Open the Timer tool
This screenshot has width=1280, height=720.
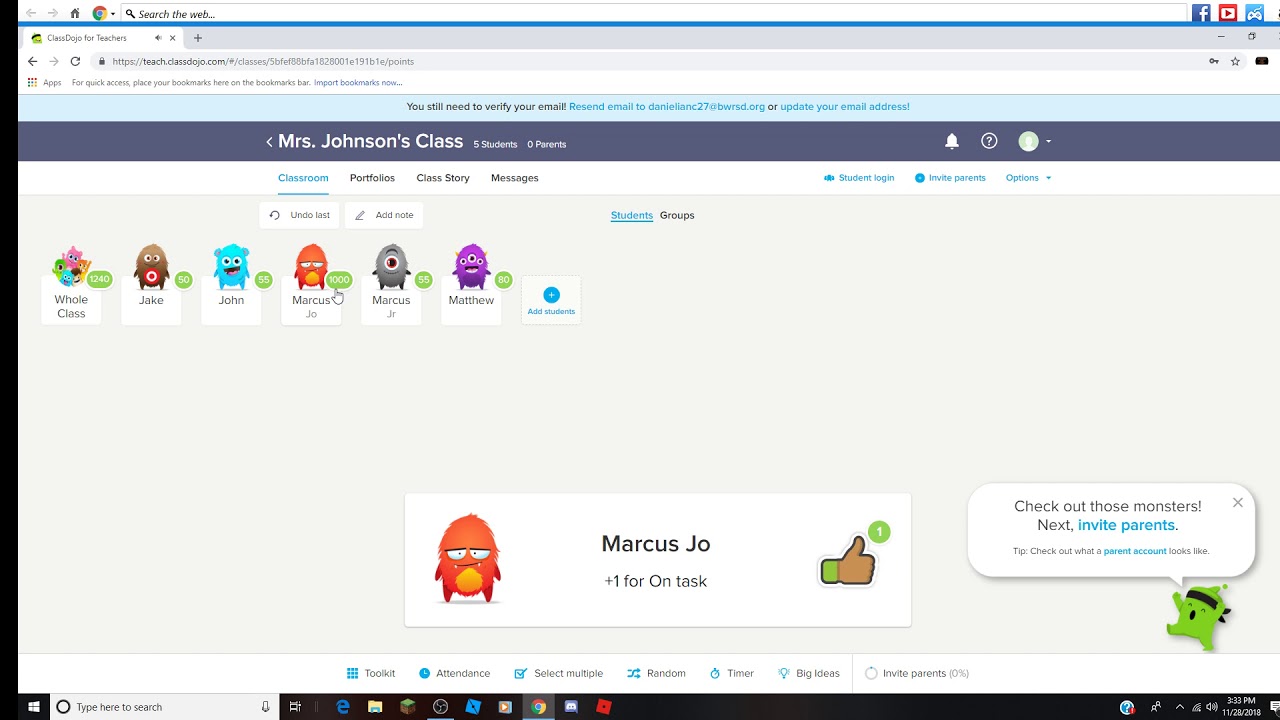(x=731, y=673)
